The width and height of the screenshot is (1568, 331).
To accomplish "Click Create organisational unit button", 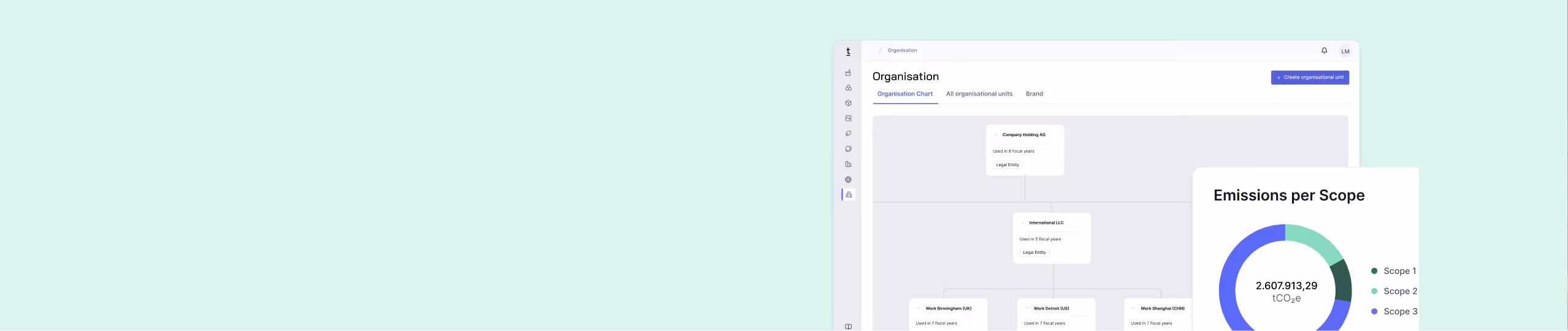I will (x=1310, y=77).
